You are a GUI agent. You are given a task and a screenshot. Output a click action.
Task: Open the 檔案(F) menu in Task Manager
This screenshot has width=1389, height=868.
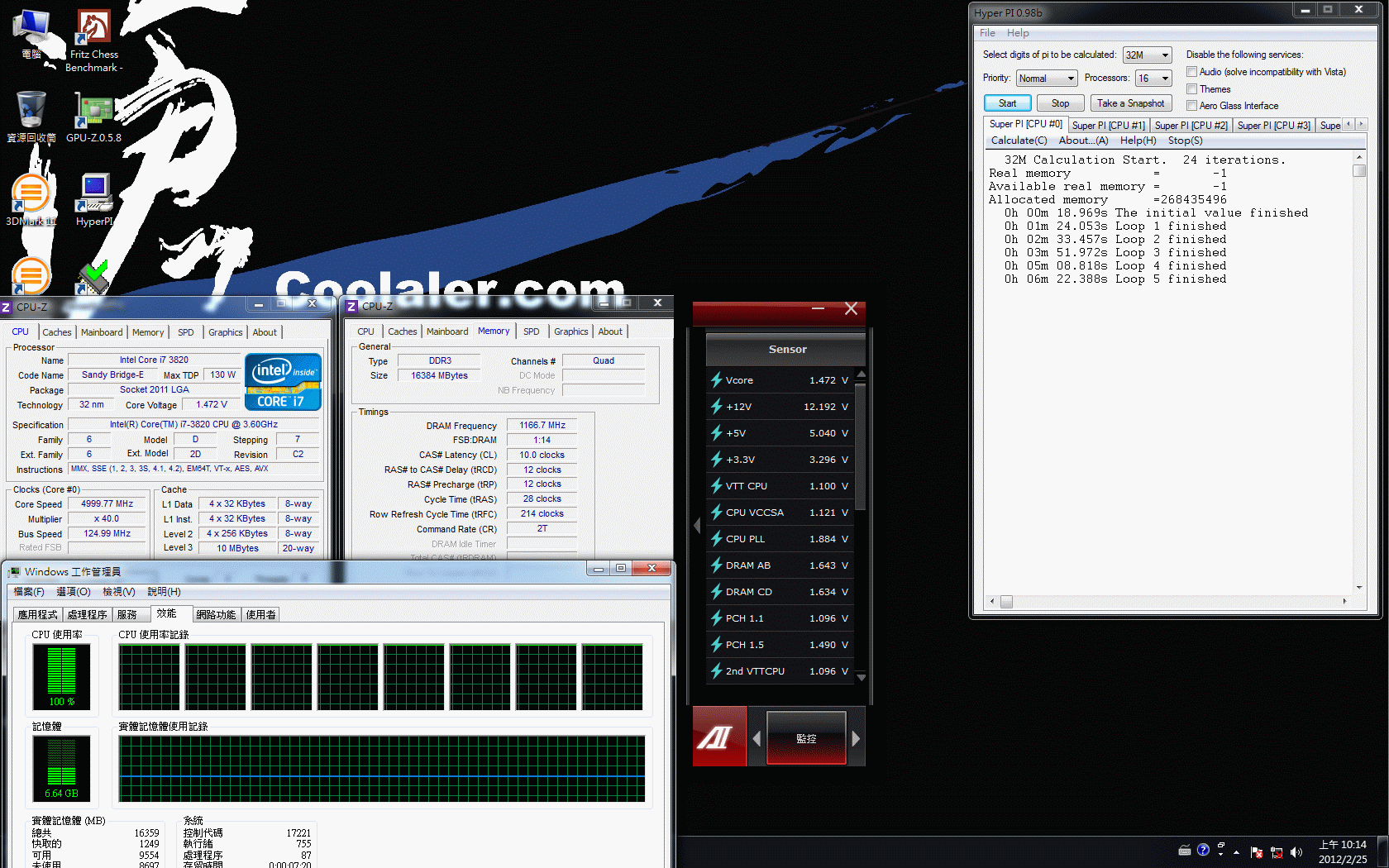pyautogui.click(x=29, y=591)
